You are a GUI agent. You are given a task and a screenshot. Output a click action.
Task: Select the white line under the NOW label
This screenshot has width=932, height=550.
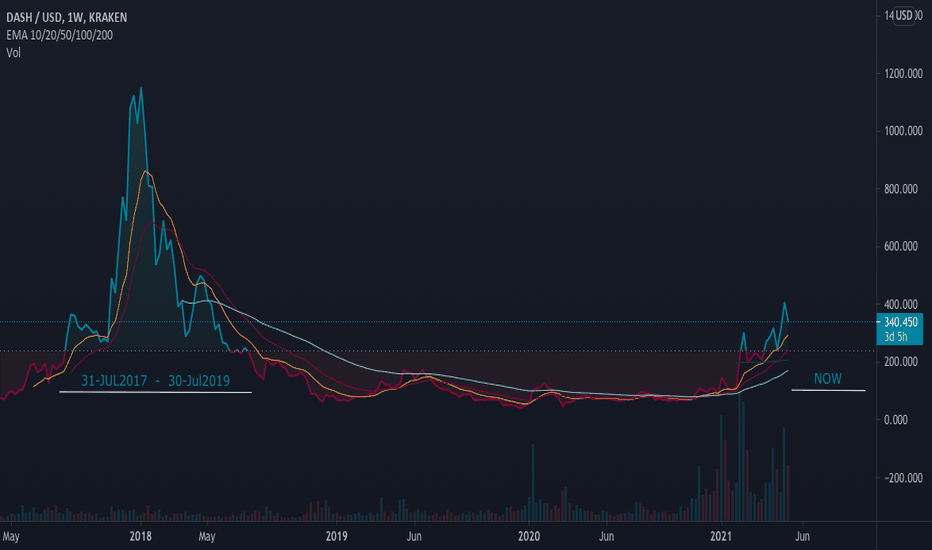click(x=828, y=390)
